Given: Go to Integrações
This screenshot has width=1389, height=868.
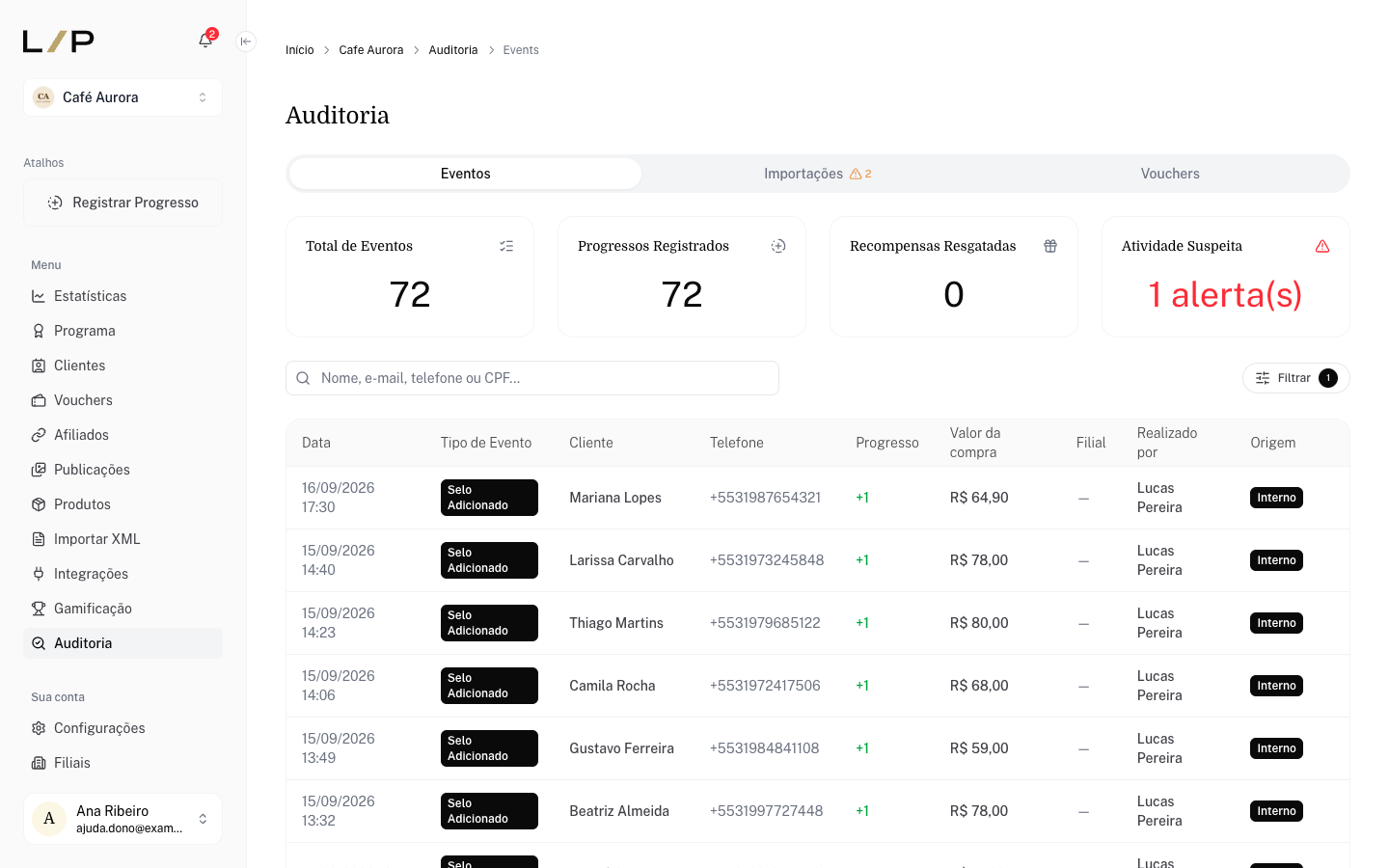Looking at the screenshot, I should [x=123, y=574].
